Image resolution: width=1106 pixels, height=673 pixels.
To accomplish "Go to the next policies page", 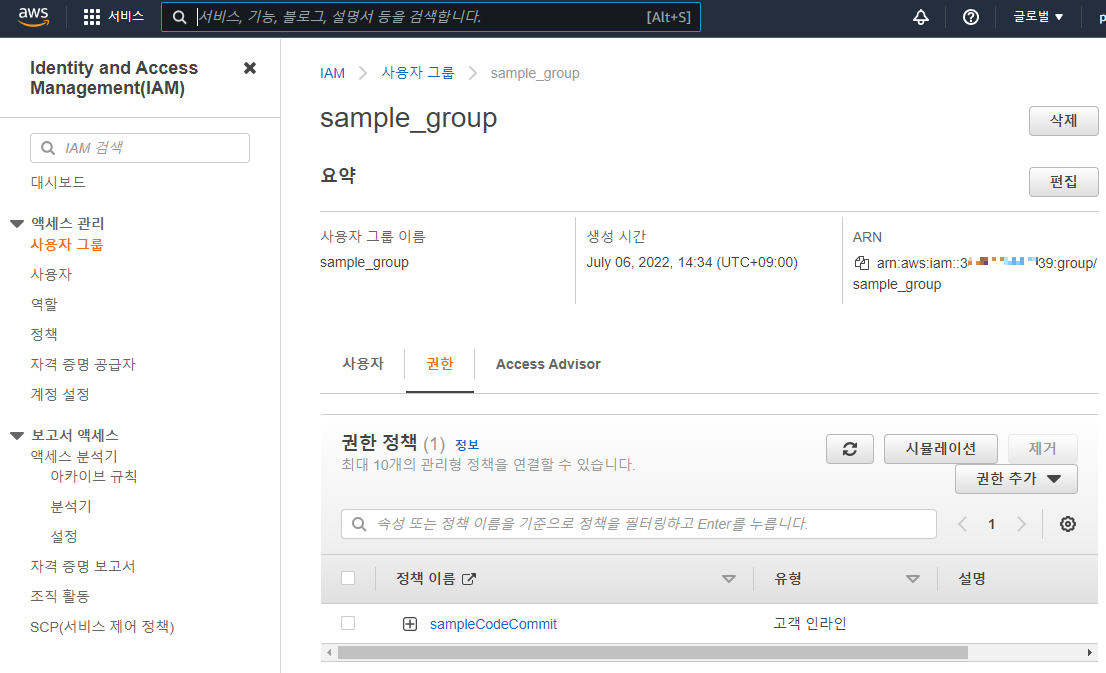I will point(1021,524).
